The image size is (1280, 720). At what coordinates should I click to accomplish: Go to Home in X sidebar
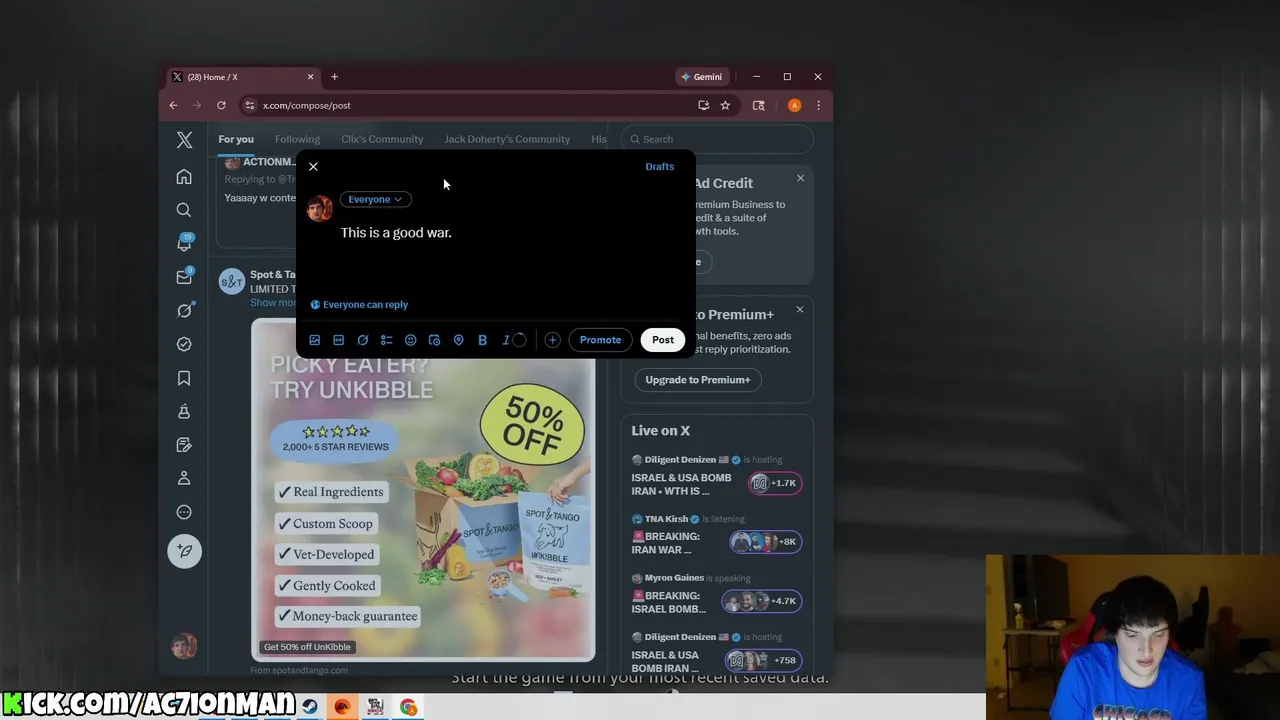tap(184, 177)
